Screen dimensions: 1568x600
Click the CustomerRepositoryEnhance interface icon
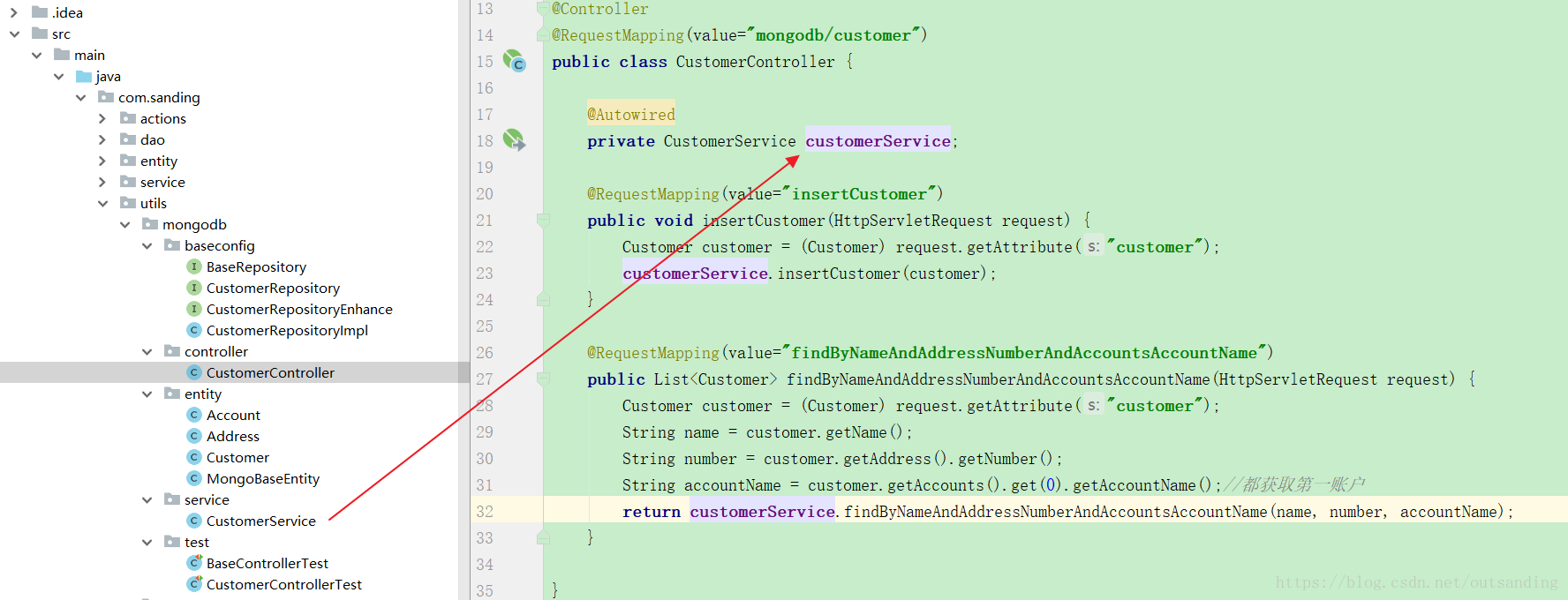tap(194, 309)
